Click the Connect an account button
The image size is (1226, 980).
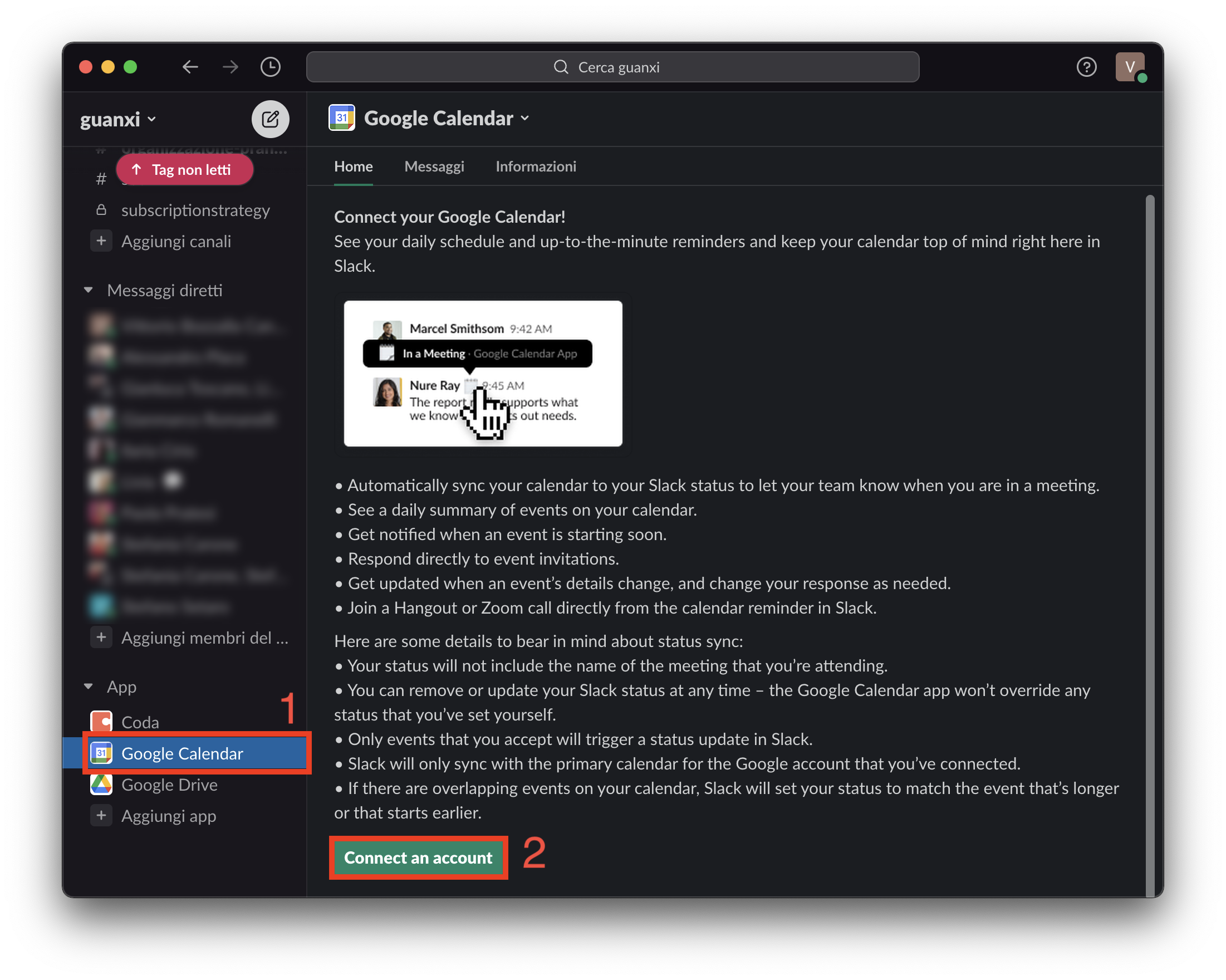click(418, 857)
